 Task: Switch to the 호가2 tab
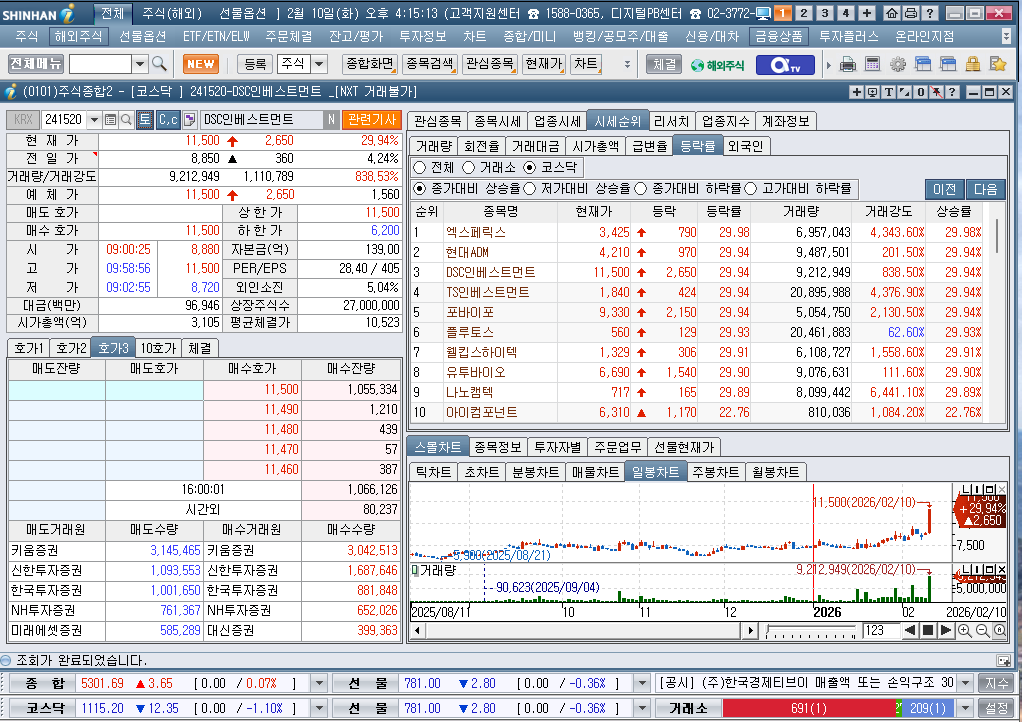coord(71,348)
